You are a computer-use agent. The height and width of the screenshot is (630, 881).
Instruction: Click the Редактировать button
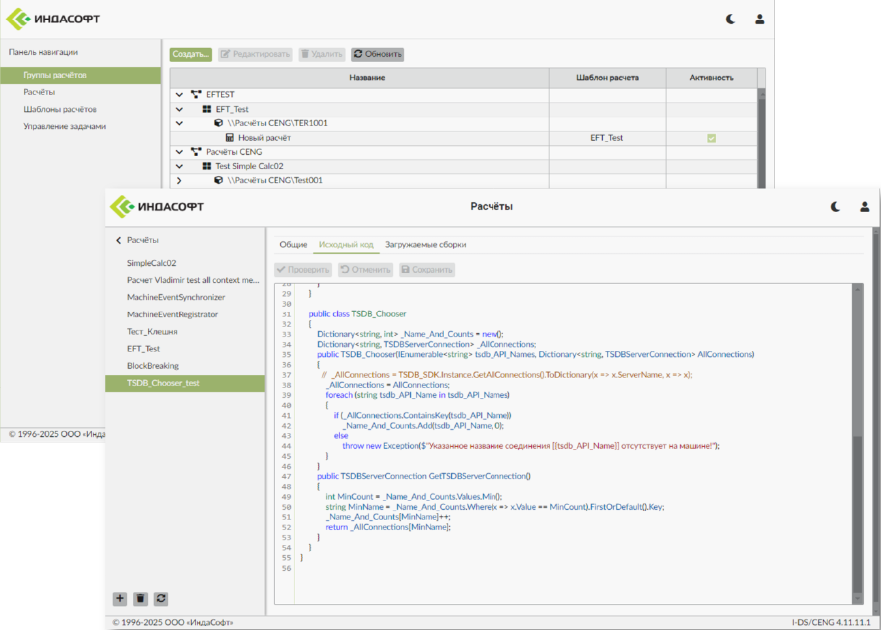256,55
